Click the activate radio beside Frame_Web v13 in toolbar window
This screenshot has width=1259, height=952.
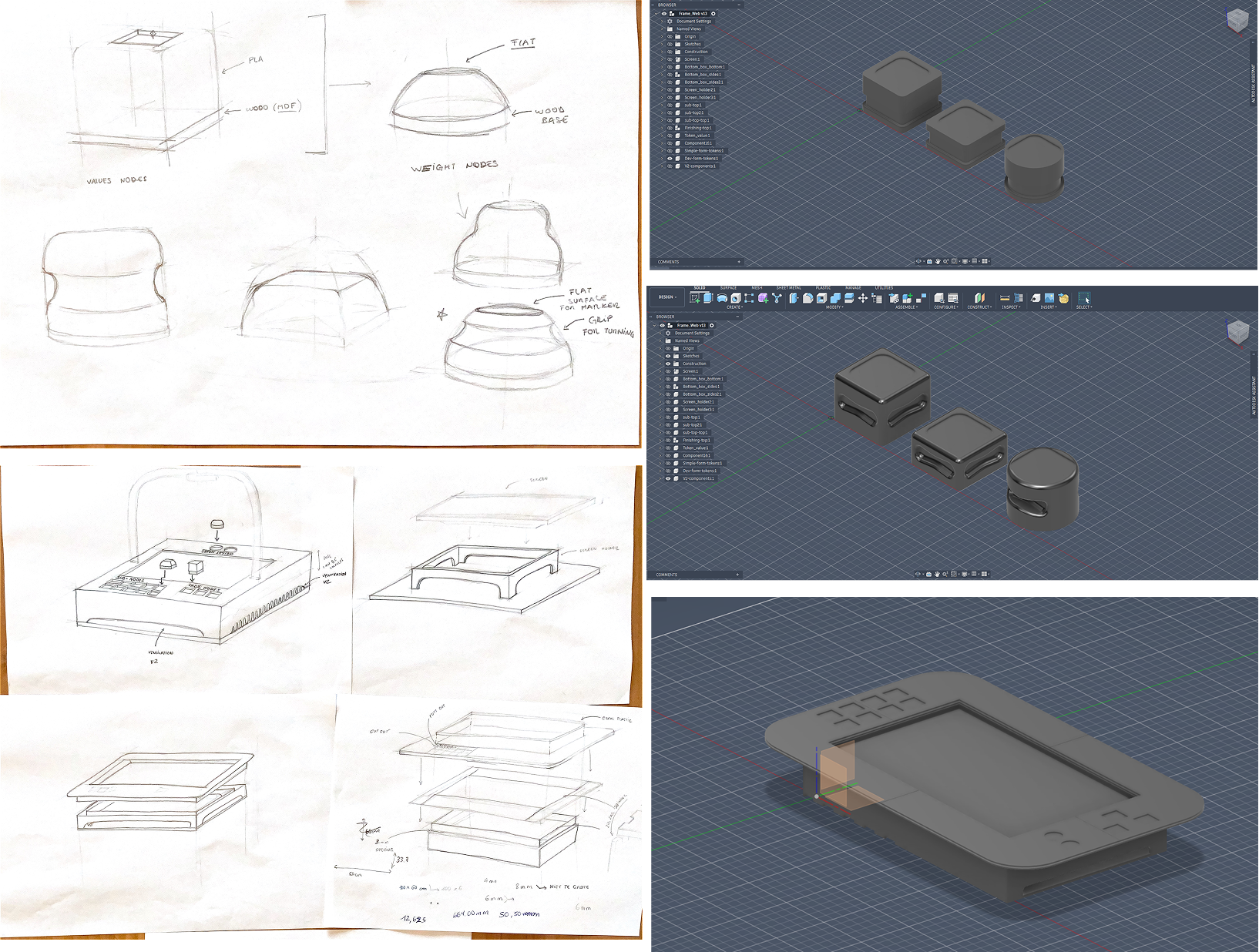tap(712, 325)
